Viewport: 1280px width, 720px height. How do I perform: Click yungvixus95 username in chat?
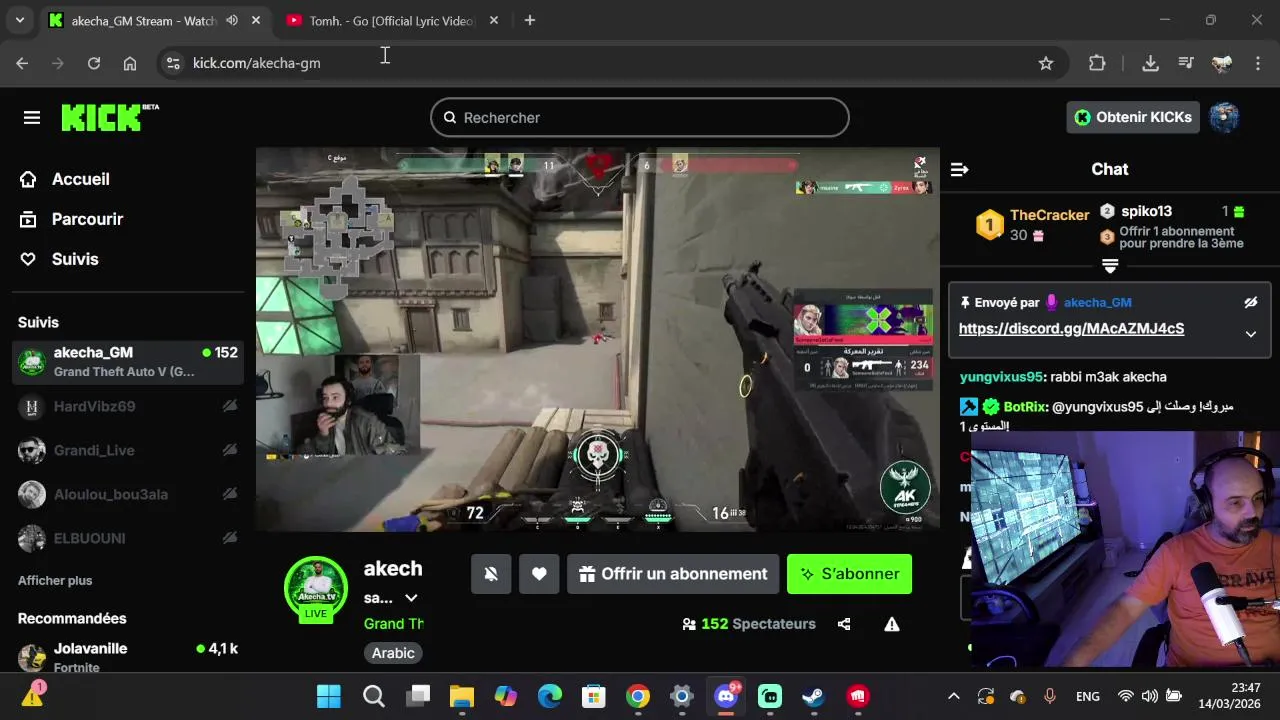(x=1001, y=377)
